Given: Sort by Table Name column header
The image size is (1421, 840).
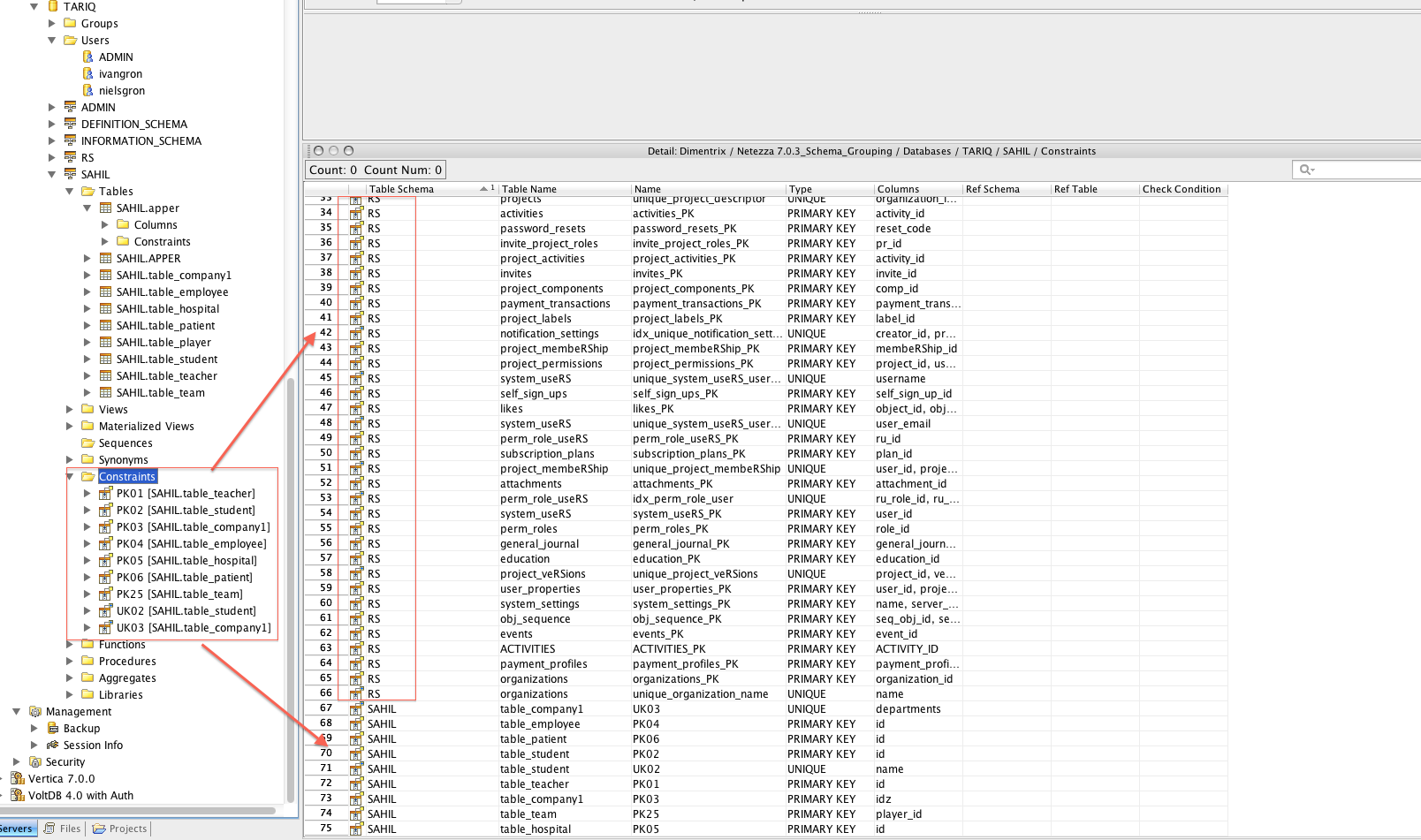Looking at the screenshot, I should click(565, 189).
